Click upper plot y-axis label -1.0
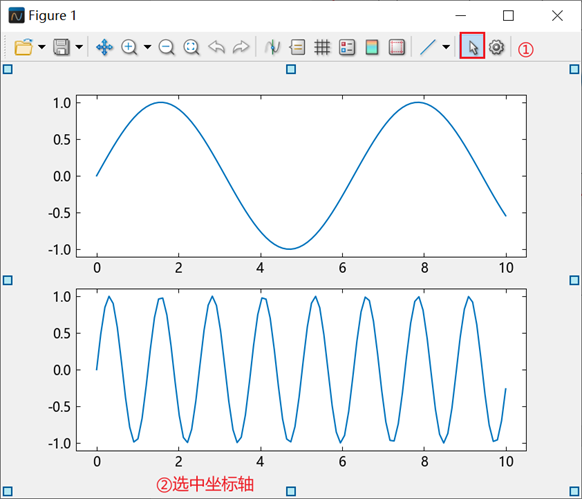The width and height of the screenshot is (582, 499). (60, 250)
